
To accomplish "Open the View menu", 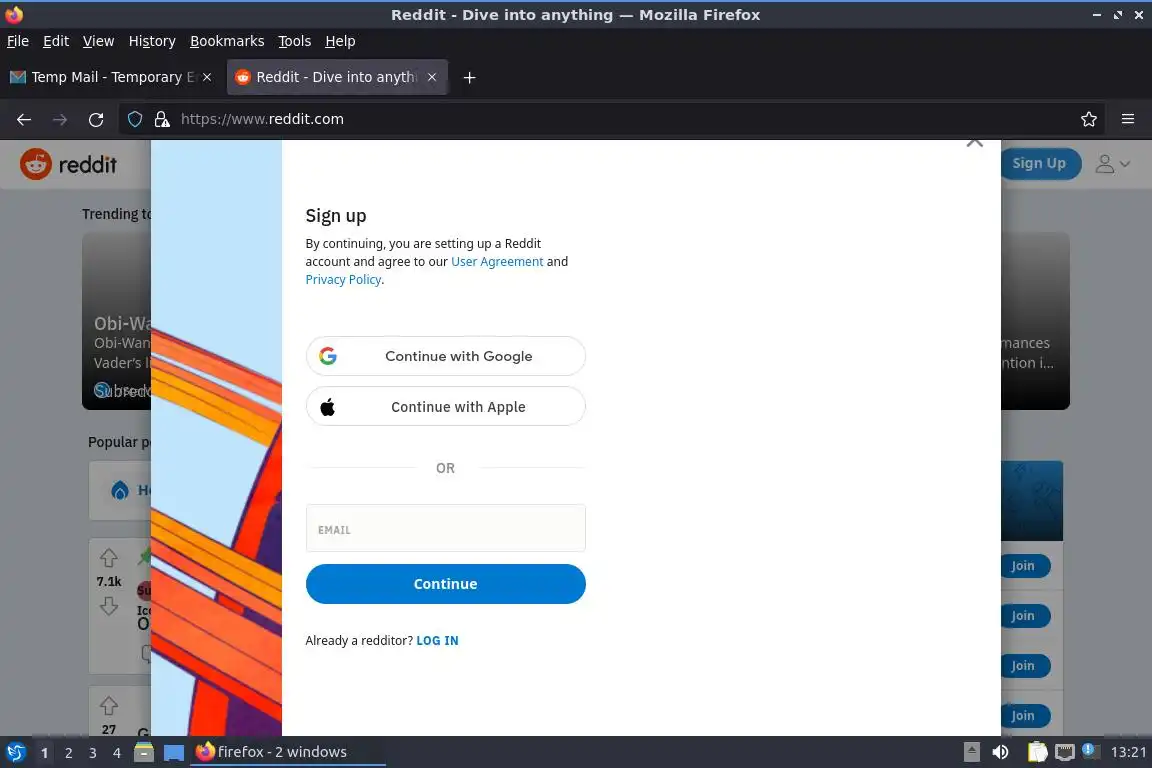I will pos(98,41).
